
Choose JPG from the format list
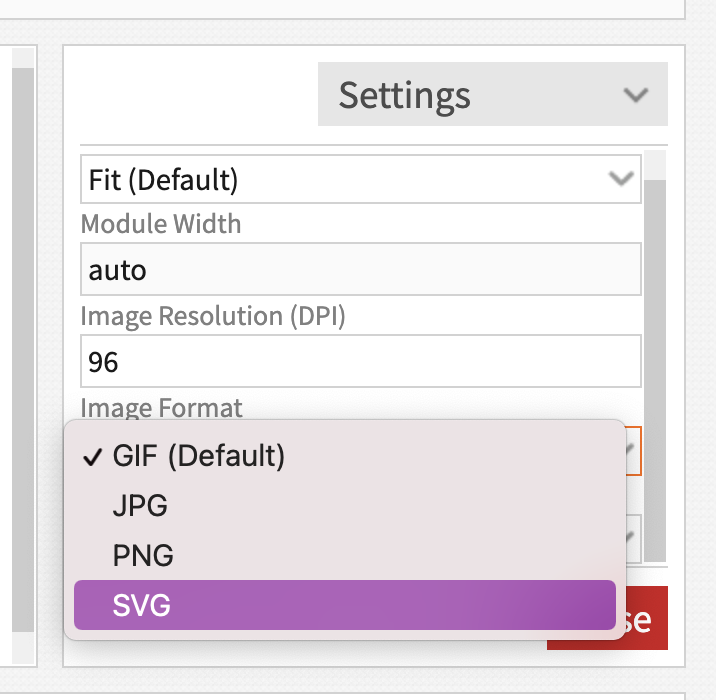(141, 506)
